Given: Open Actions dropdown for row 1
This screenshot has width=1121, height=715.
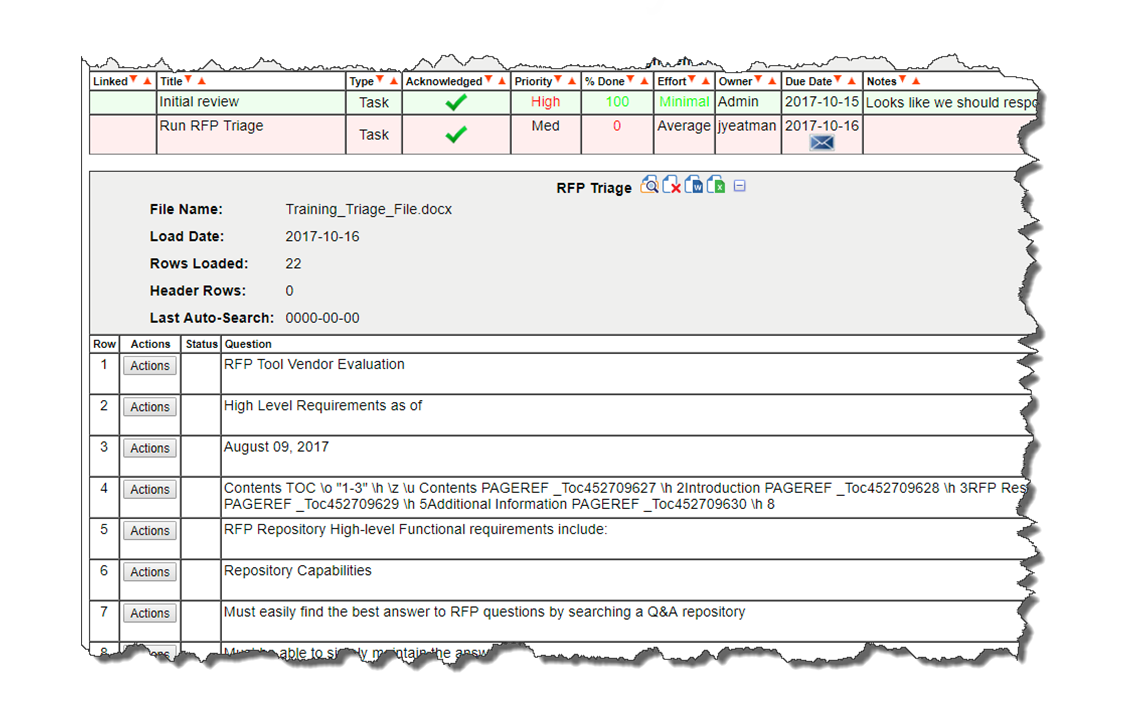Looking at the screenshot, I should [150, 366].
